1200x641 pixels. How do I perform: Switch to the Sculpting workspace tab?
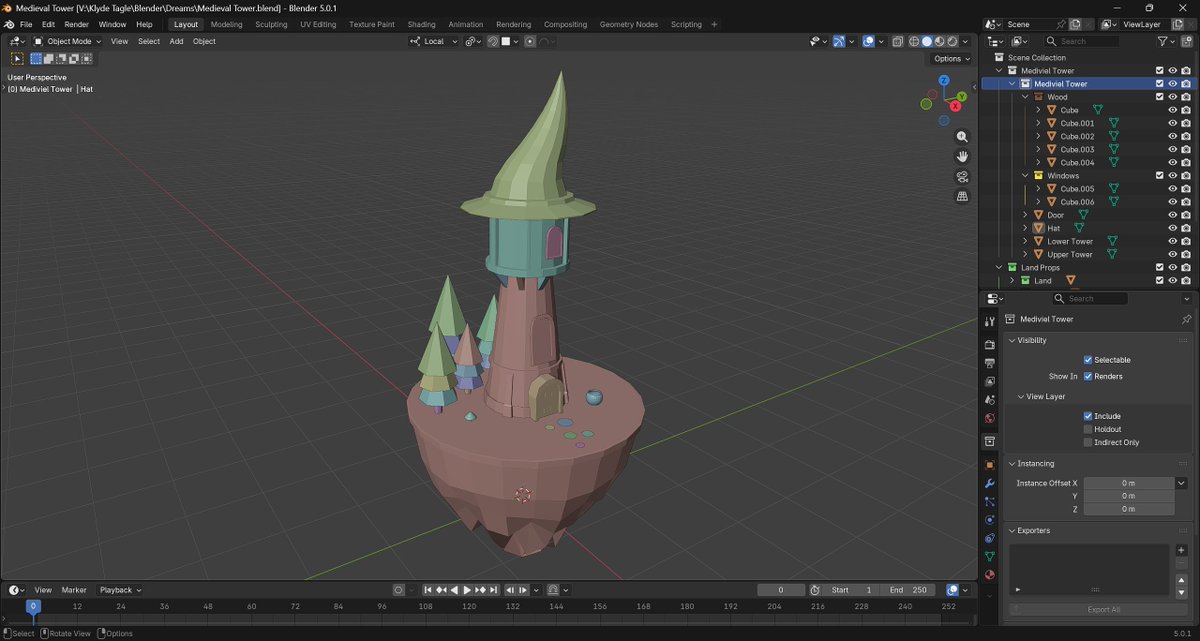coord(271,24)
